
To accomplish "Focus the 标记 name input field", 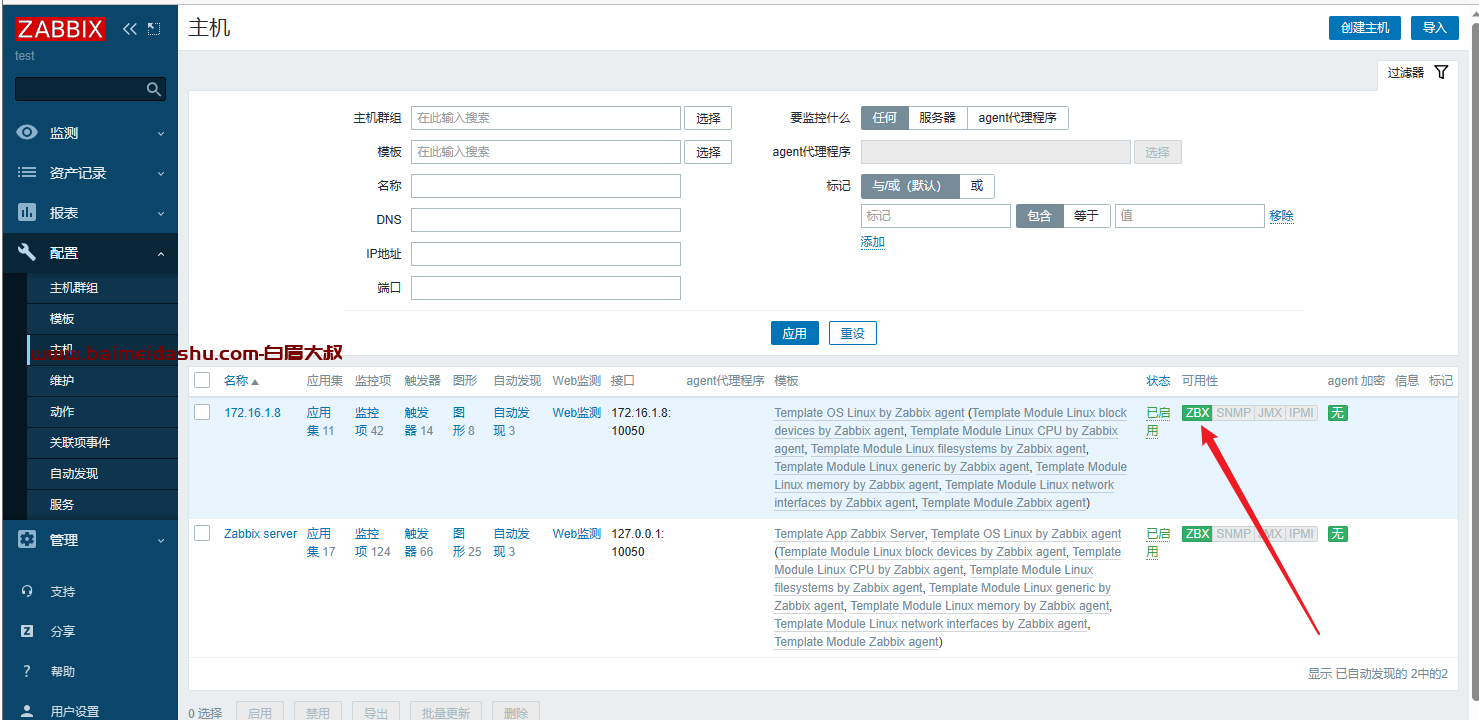I will [x=936, y=216].
